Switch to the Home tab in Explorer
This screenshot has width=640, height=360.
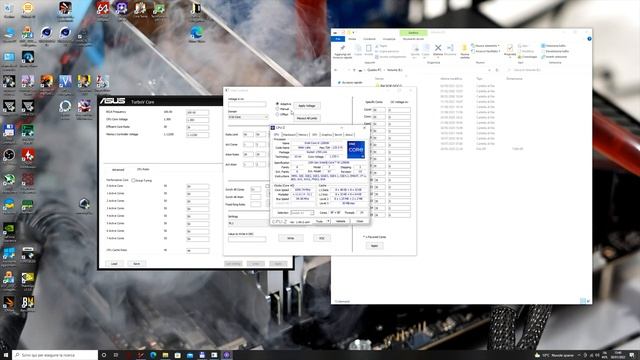tap(352, 39)
